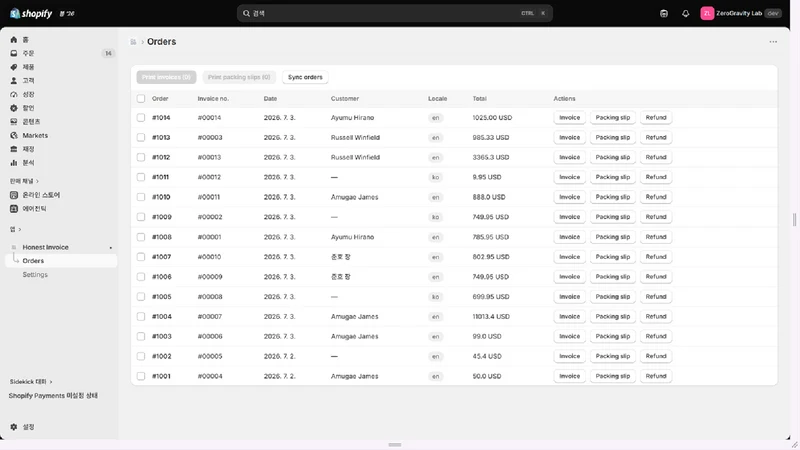Click the pin dot next to Honest Invoice
This screenshot has height=450, width=800.
(111, 247)
